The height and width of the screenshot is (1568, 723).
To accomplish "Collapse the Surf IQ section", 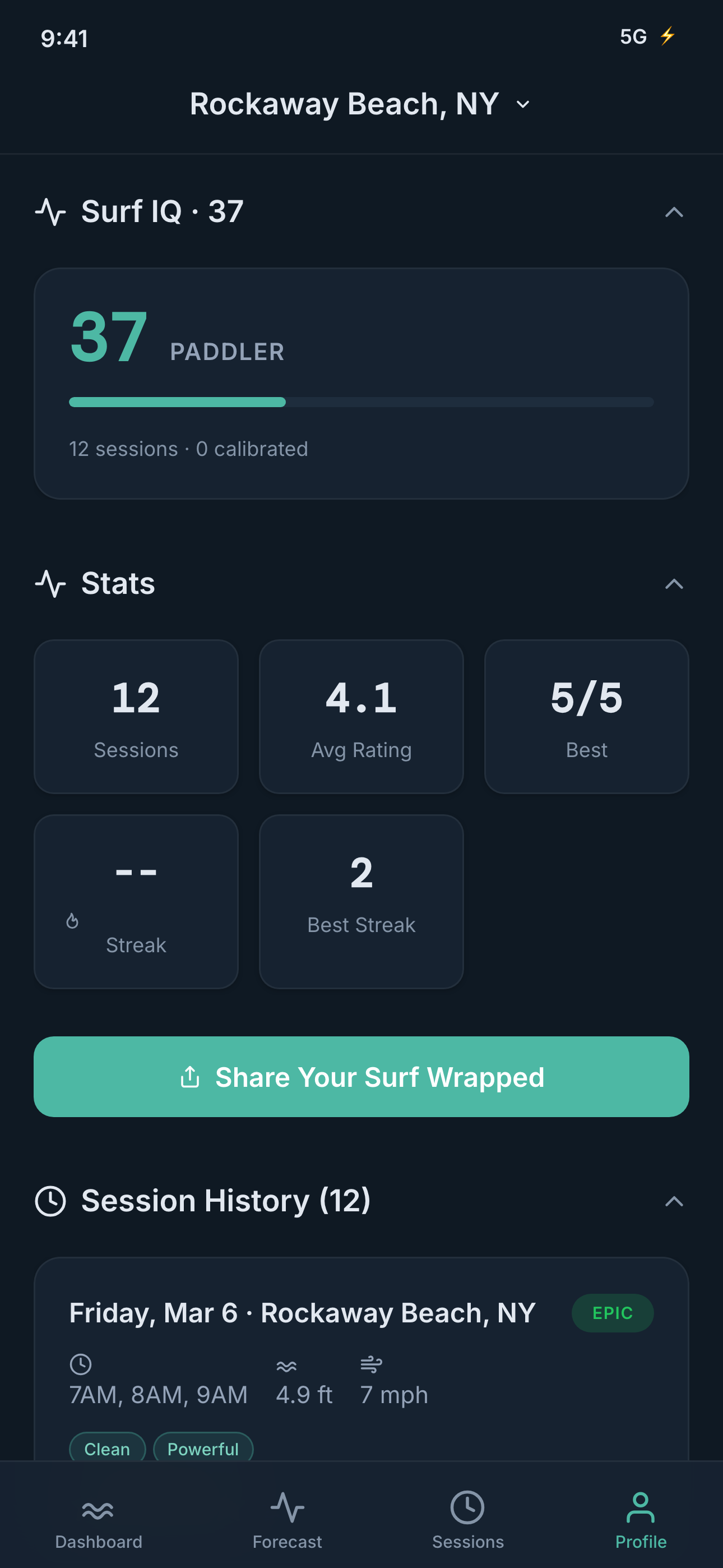I will (674, 212).
